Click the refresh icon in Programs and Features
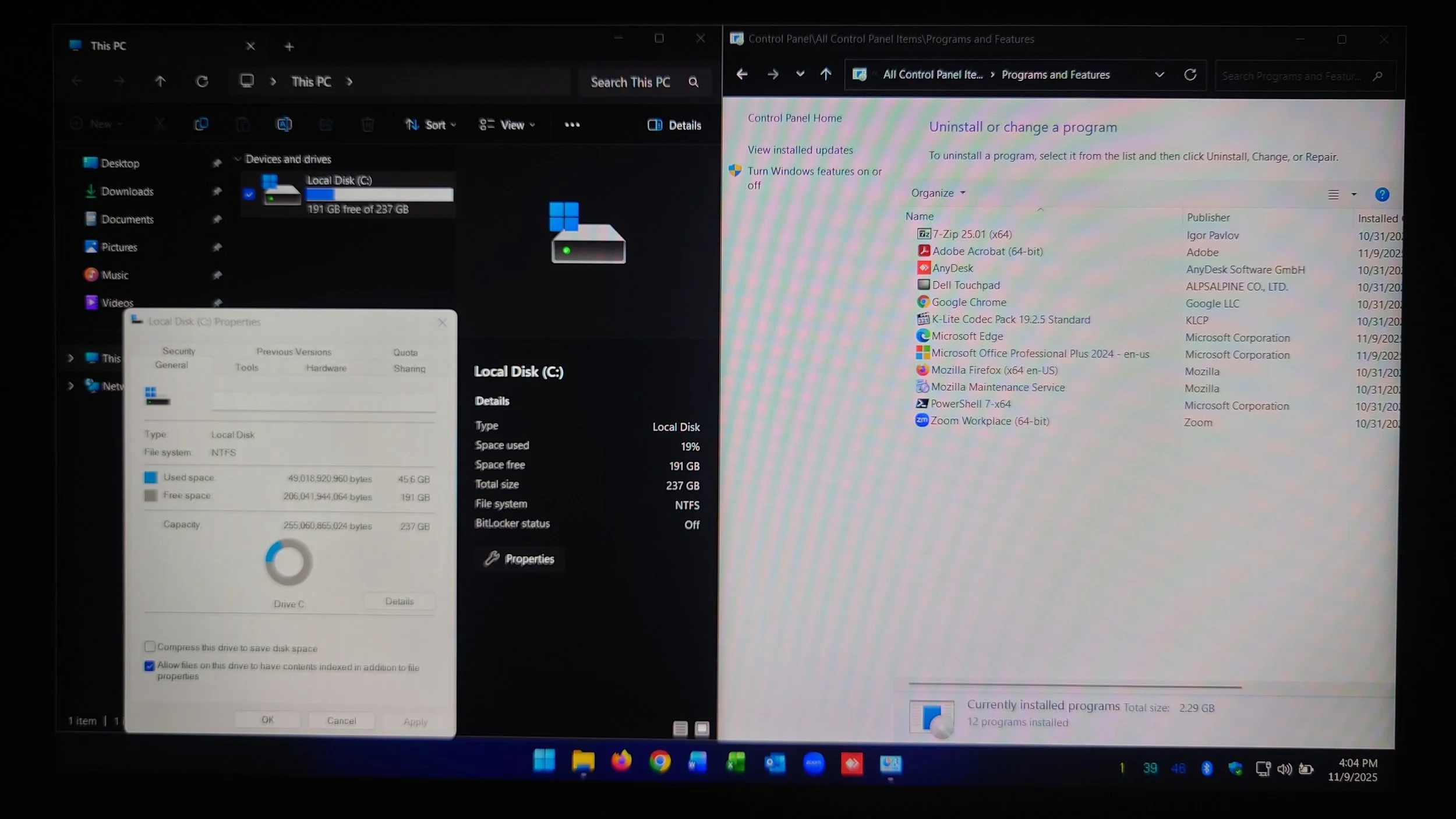The height and width of the screenshot is (819, 1456). tap(1190, 75)
